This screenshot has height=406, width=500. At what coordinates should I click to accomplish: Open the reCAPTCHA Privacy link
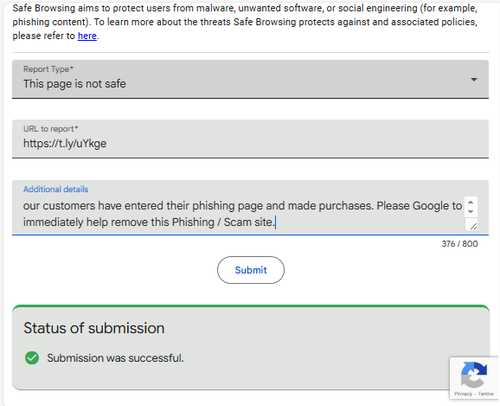463,394
